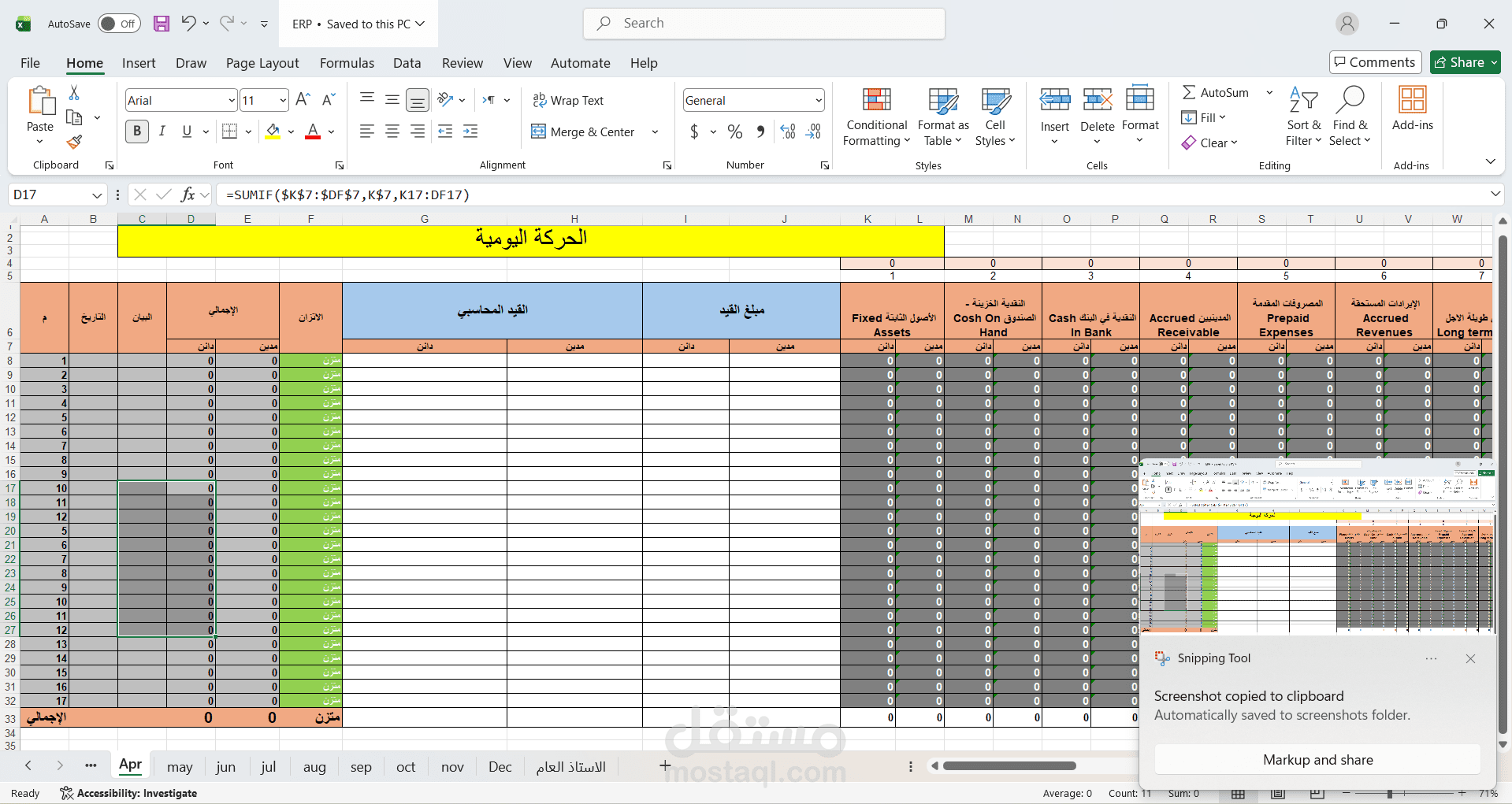Click in the Search box
This screenshot has height=804, width=1512.
764,24
